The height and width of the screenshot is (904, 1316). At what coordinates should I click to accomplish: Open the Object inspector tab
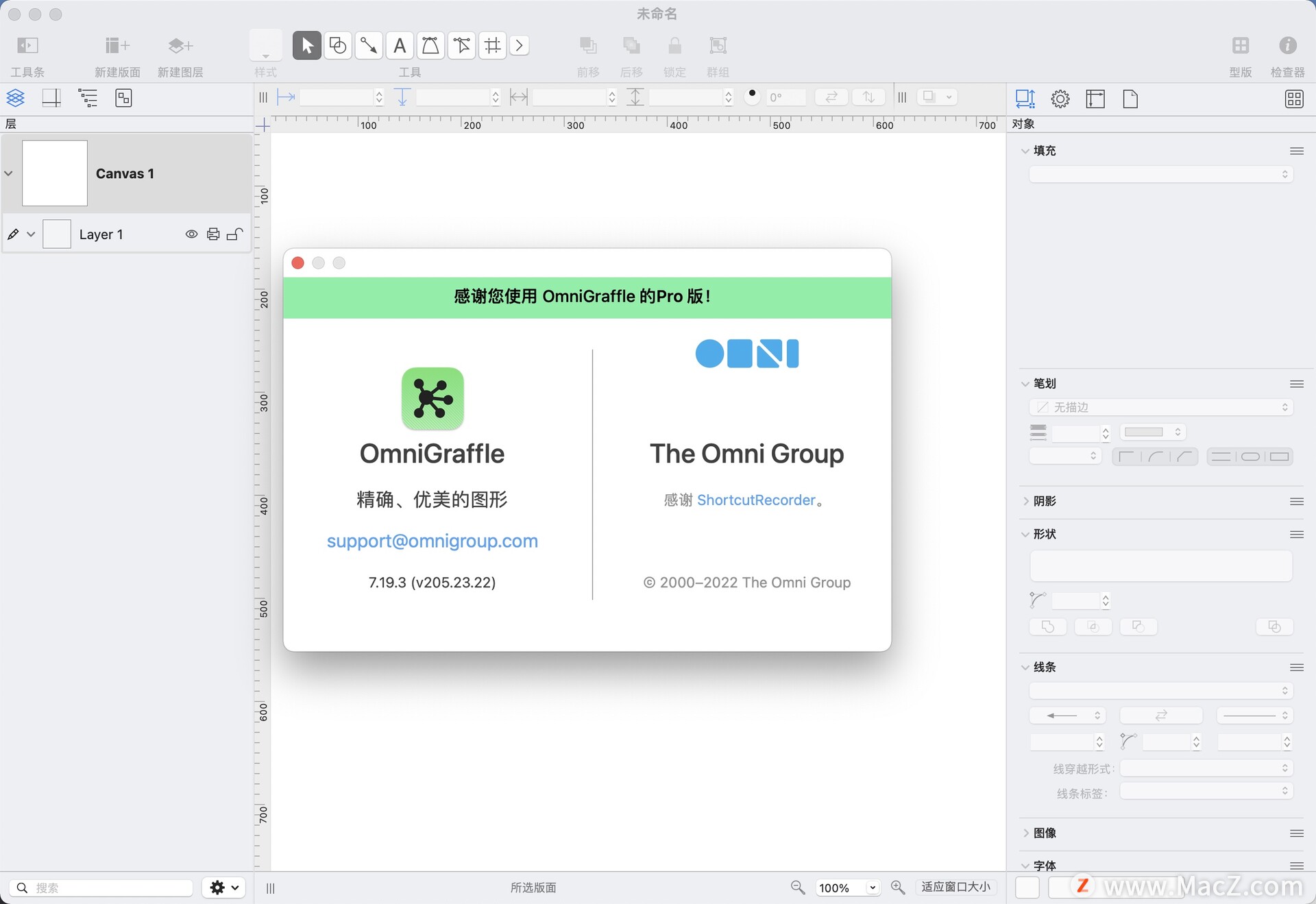click(x=1025, y=99)
